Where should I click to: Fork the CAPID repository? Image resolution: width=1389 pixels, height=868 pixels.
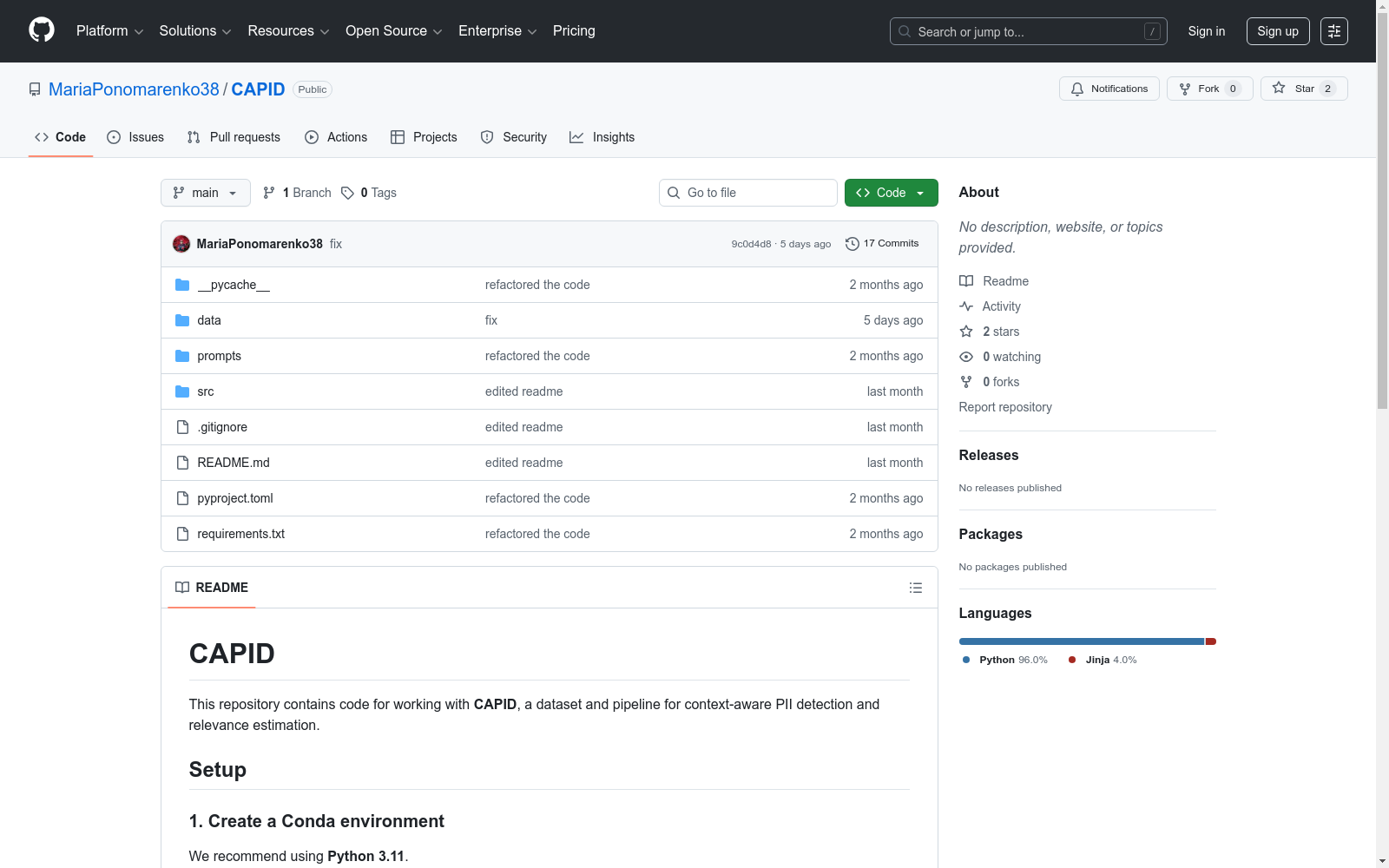tap(1209, 89)
